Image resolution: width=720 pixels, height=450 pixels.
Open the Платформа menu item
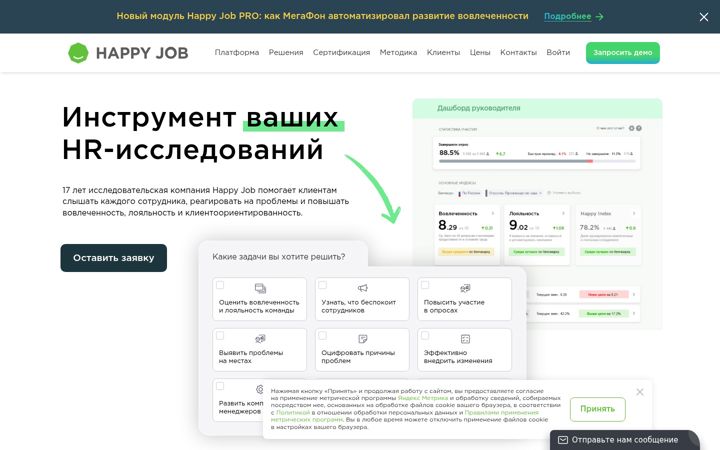[237, 52]
